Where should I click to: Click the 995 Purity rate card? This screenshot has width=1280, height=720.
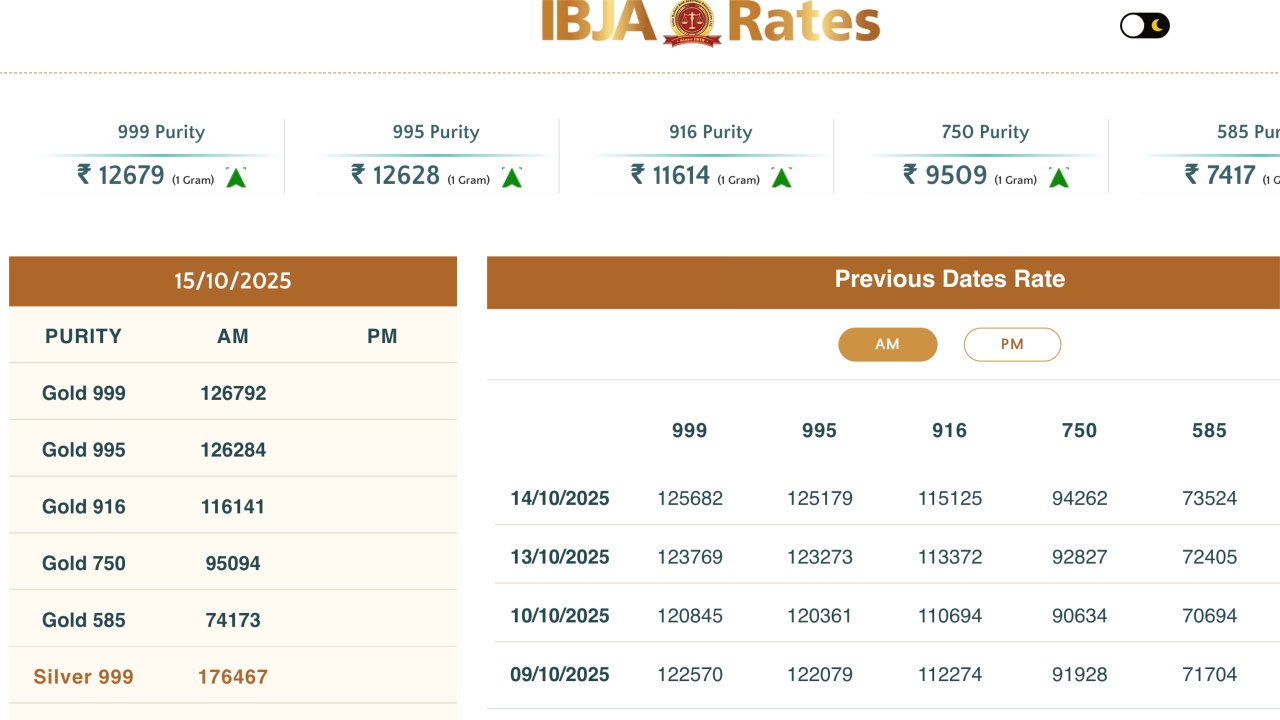435,155
